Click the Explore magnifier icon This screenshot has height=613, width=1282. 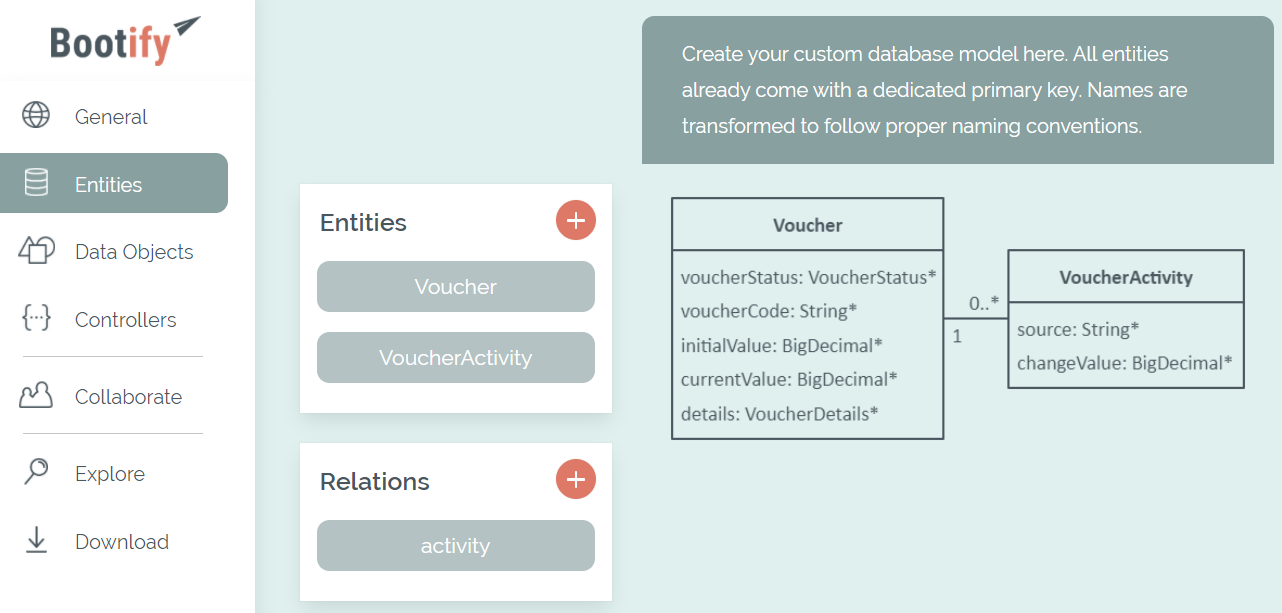coord(36,472)
